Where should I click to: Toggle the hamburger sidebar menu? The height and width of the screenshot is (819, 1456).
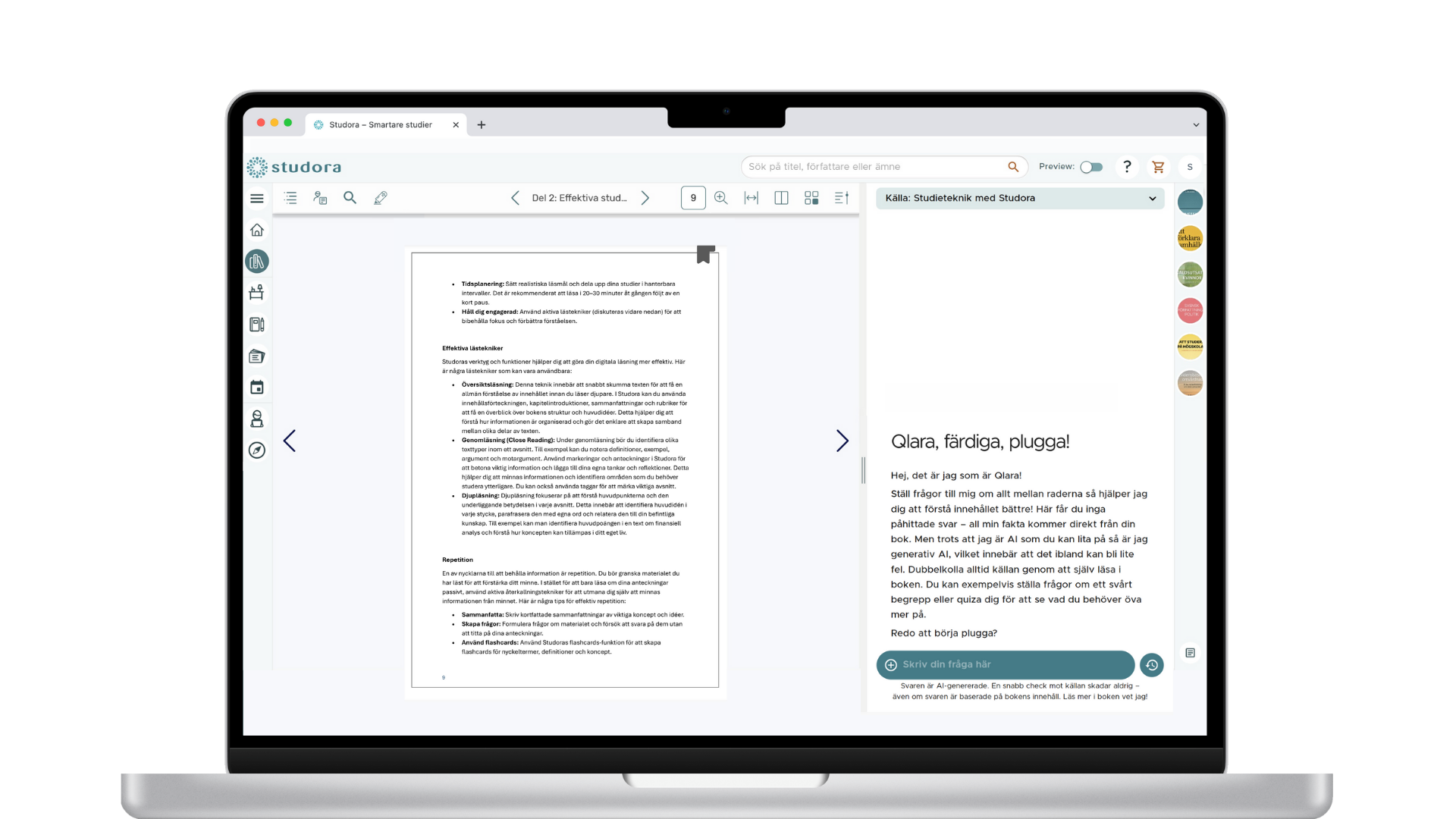[257, 198]
